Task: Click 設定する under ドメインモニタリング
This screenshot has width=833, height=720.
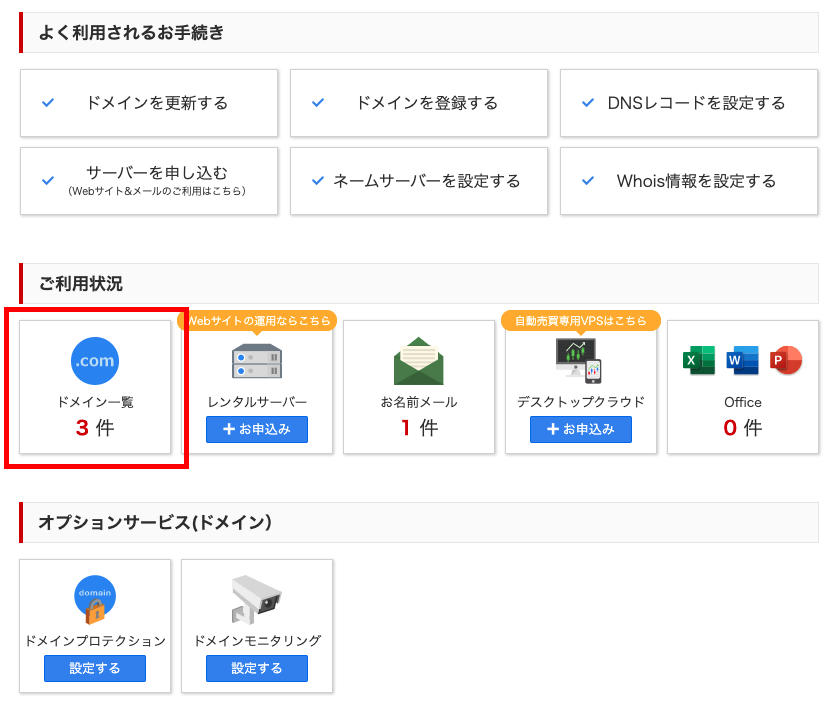Action: (257, 668)
